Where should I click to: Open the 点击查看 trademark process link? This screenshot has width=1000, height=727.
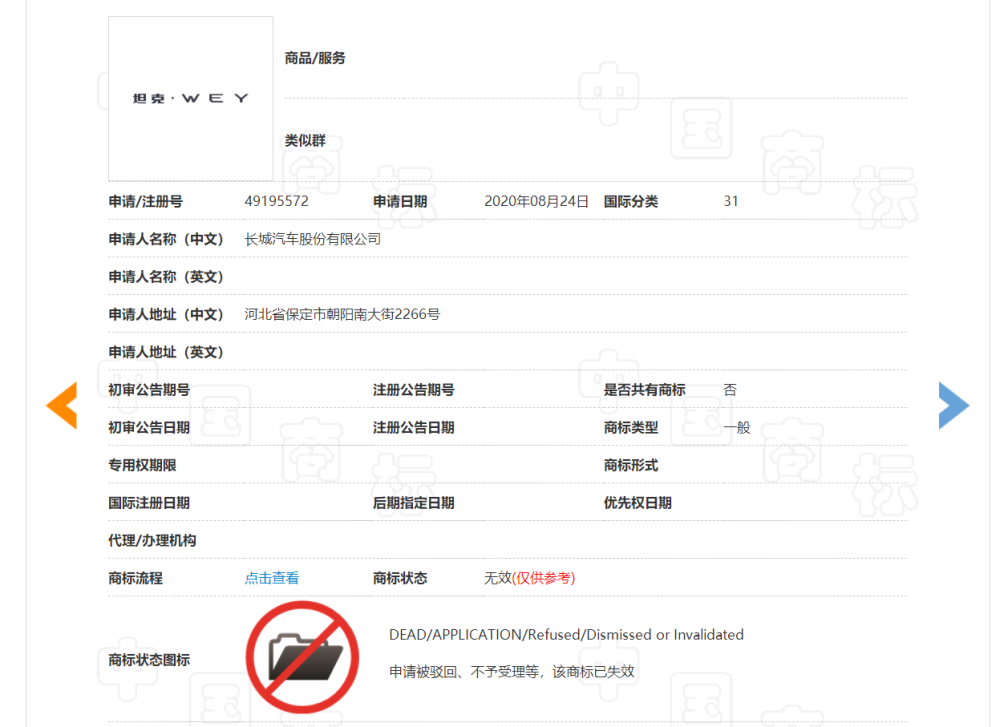pos(272,578)
